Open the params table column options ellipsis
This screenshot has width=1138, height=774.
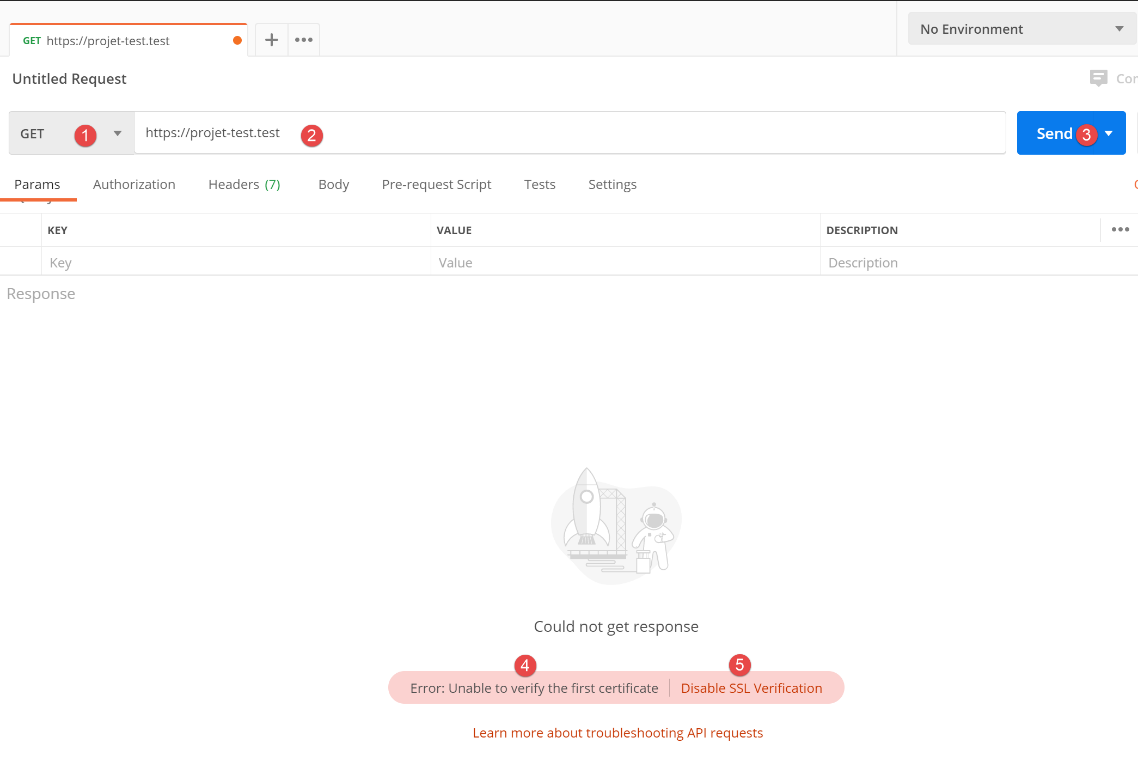pyautogui.click(x=1120, y=230)
